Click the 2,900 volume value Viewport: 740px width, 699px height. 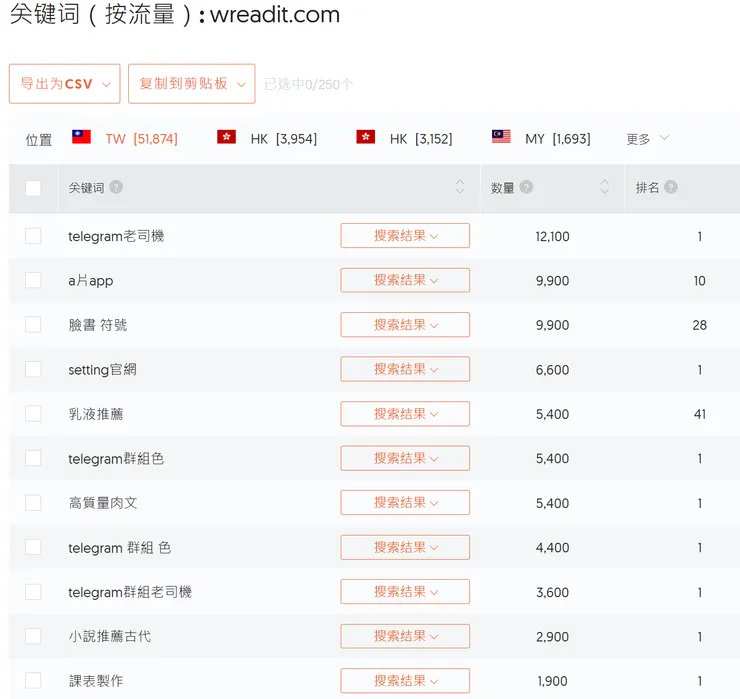[552, 637]
